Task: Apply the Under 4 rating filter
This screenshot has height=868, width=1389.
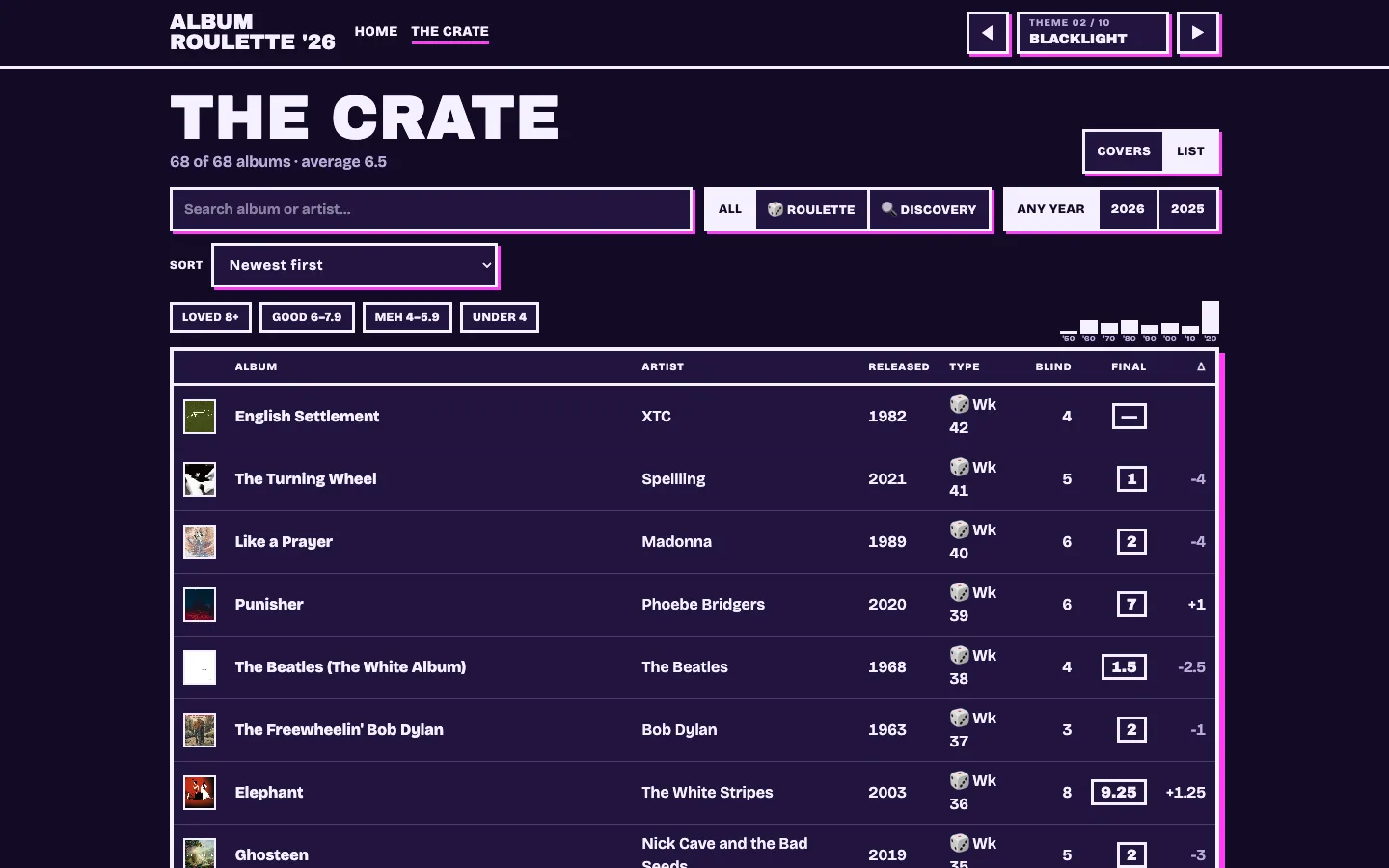Action: click(x=500, y=317)
